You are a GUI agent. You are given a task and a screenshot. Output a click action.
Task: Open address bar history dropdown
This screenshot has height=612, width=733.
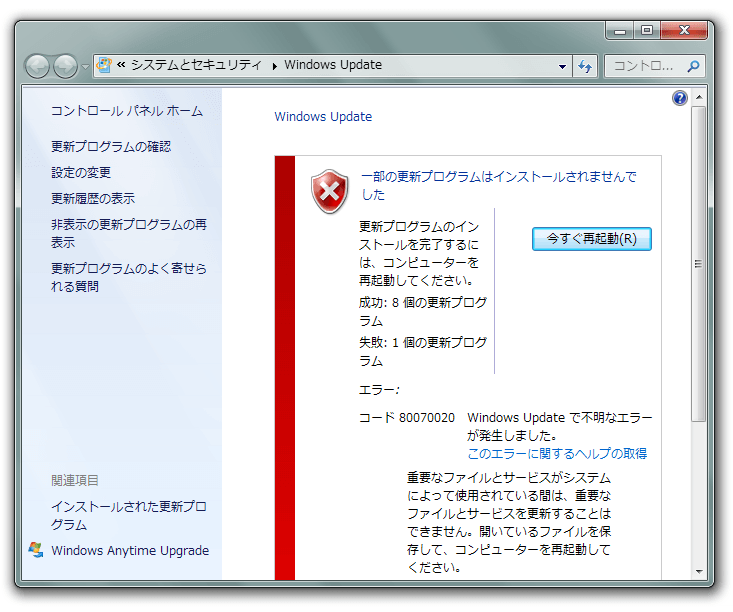[562, 66]
